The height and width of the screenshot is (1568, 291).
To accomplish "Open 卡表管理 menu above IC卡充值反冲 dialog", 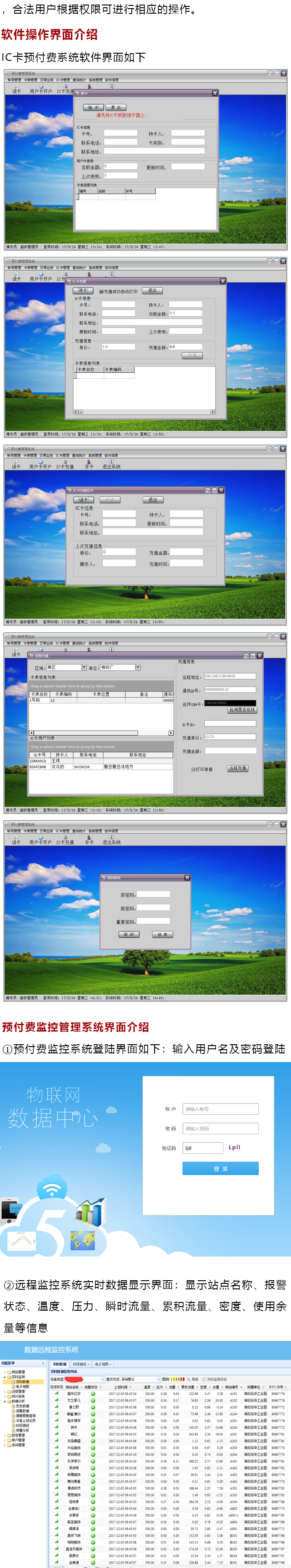I will tap(30, 455).
